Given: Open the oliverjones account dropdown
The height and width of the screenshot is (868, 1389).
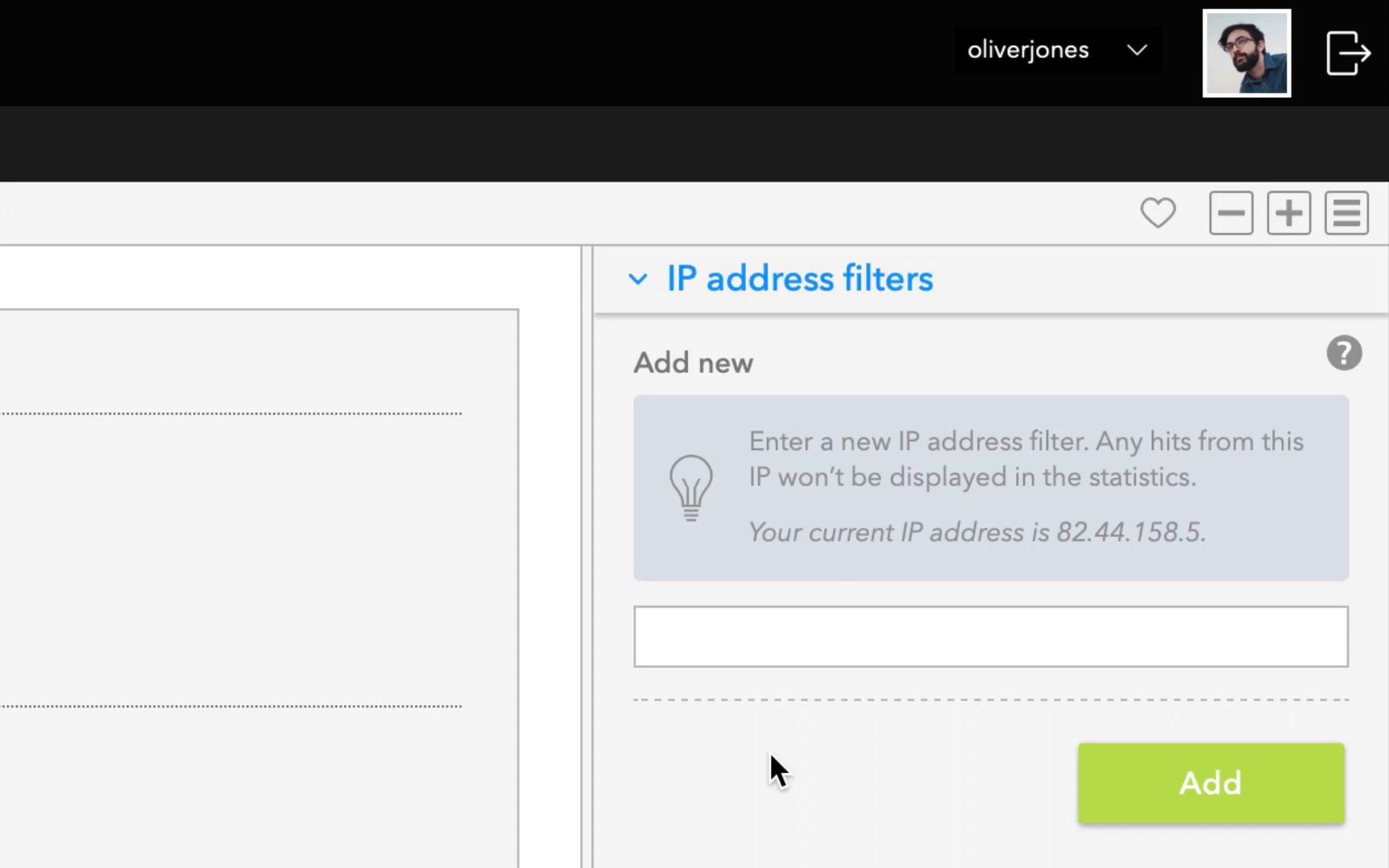Looking at the screenshot, I should click(1058, 50).
